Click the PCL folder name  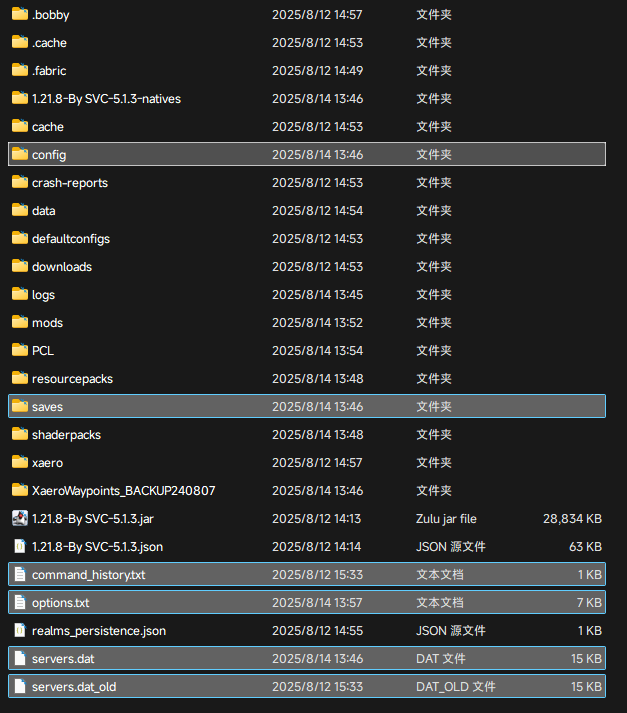43,351
